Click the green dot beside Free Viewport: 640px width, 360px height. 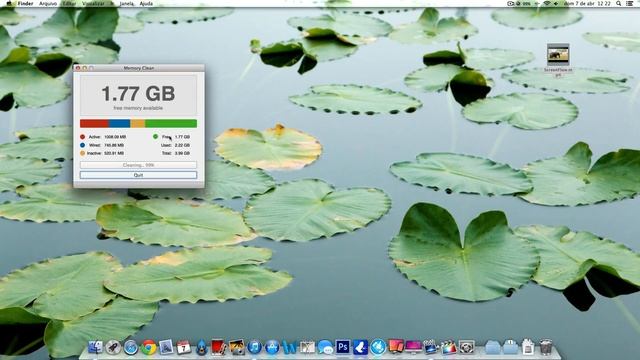[x=155, y=136]
